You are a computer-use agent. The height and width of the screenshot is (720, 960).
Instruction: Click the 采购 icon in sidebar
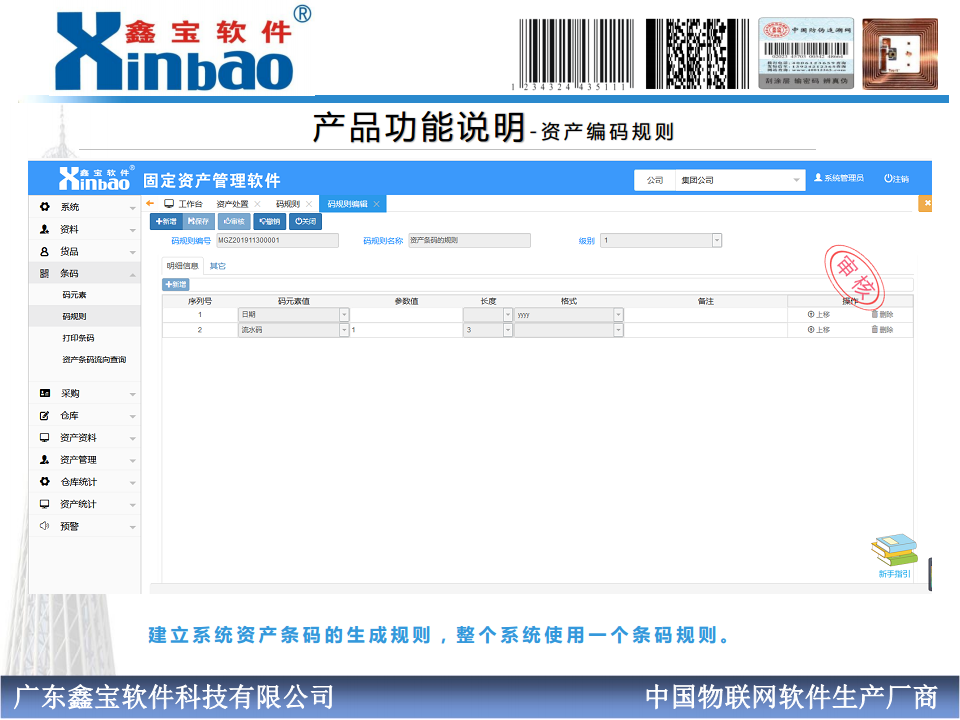pyautogui.click(x=44, y=393)
